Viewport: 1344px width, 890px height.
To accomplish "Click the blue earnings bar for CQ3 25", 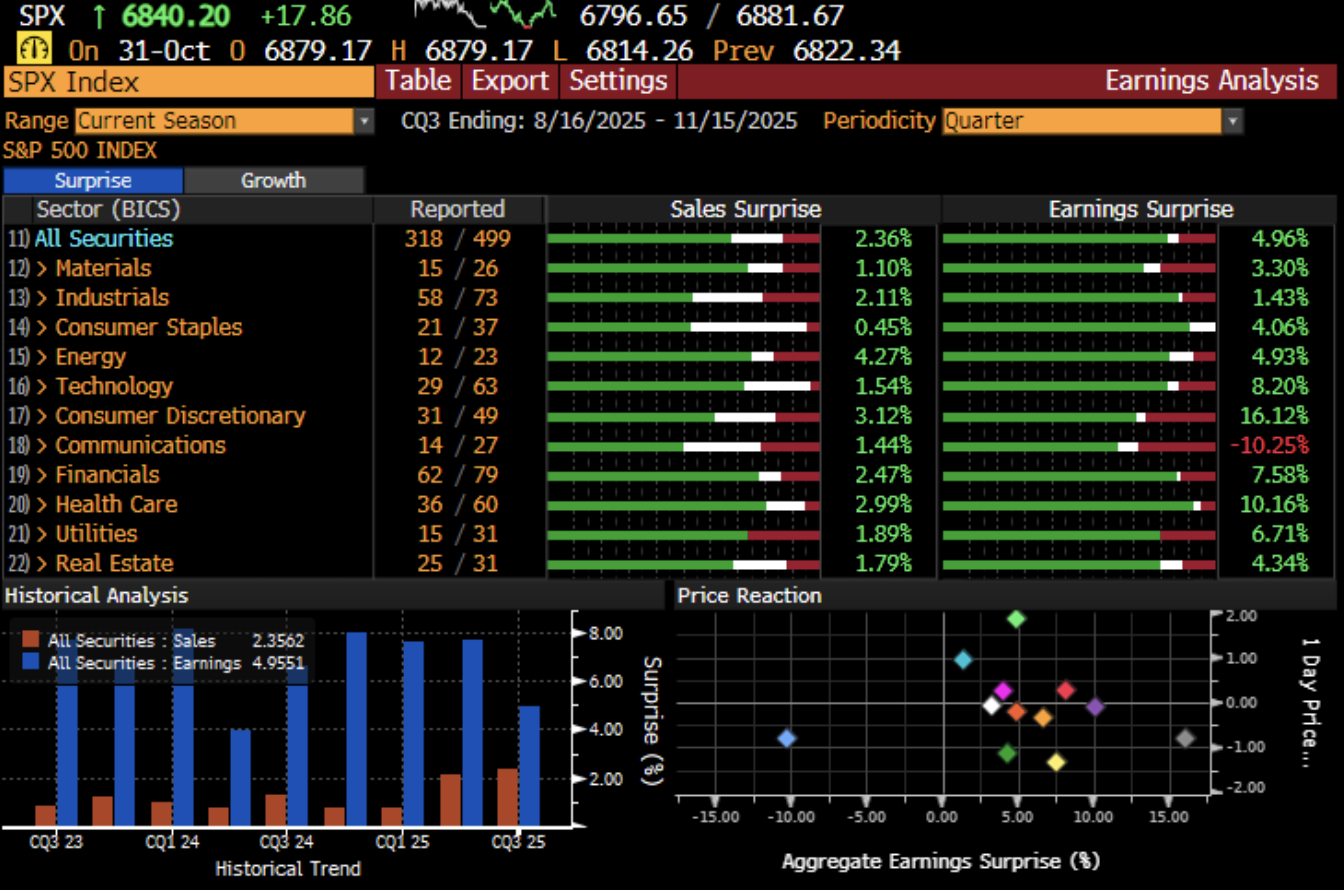I will tap(529, 766).
